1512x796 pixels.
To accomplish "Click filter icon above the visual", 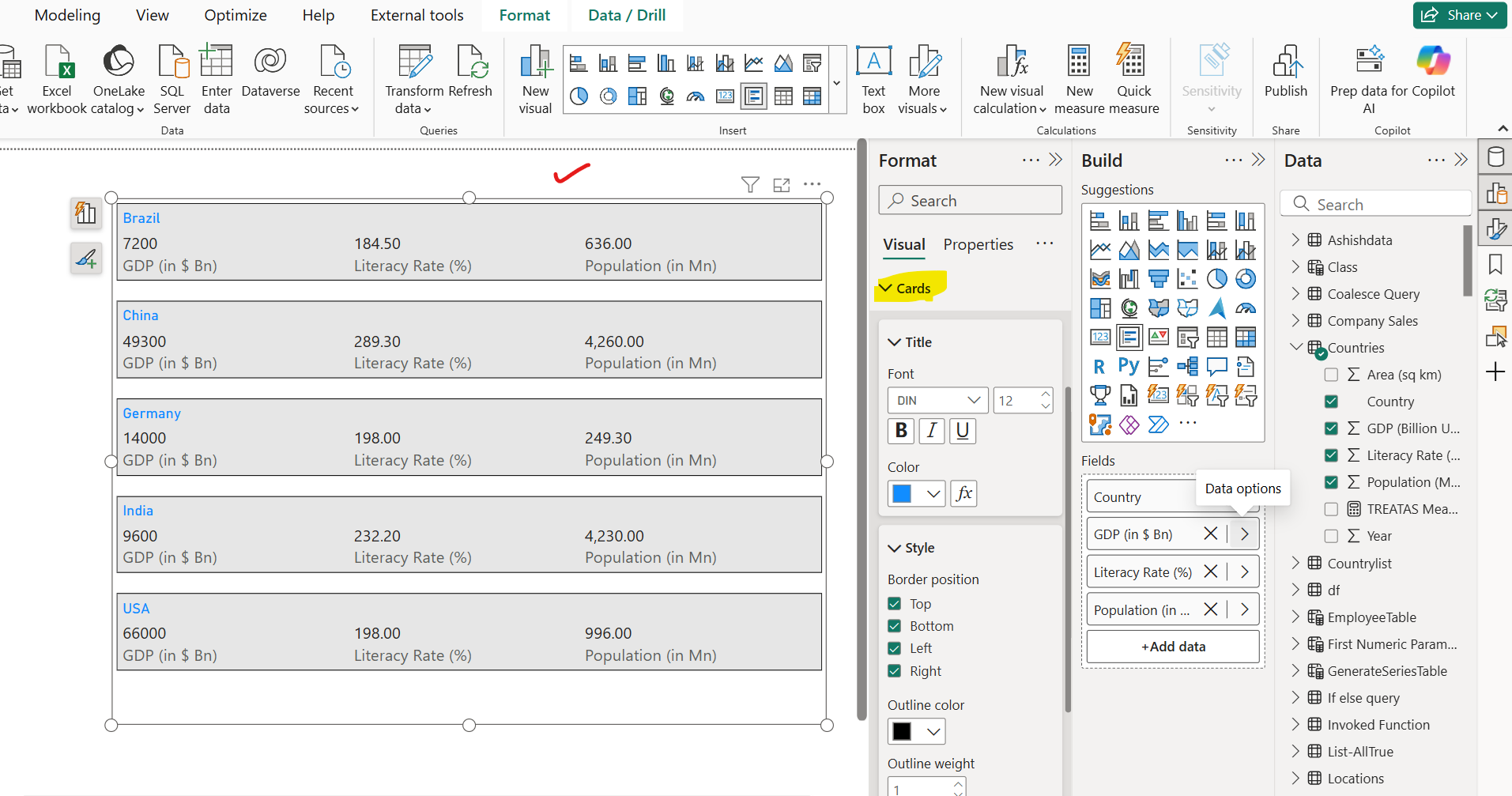I will [x=750, y=185].
